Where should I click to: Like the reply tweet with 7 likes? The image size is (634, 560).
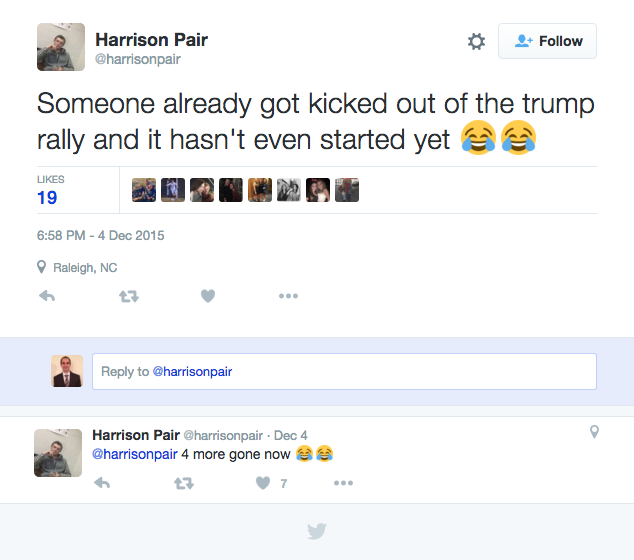(263, 483)
